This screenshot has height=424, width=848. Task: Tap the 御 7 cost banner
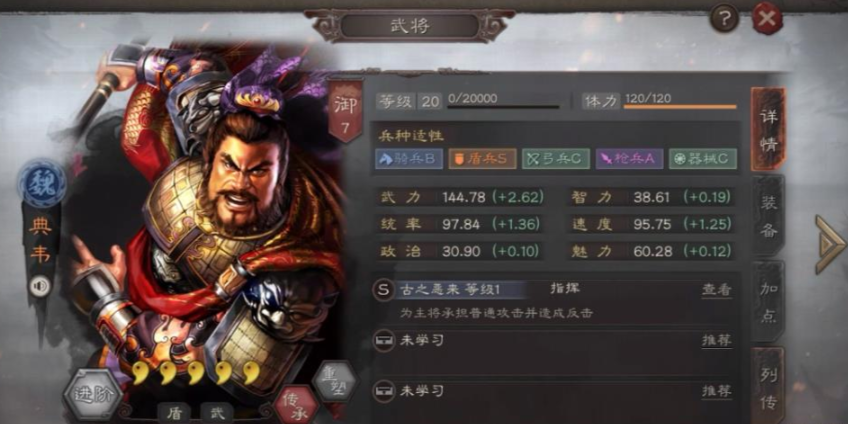coord(346,110)
